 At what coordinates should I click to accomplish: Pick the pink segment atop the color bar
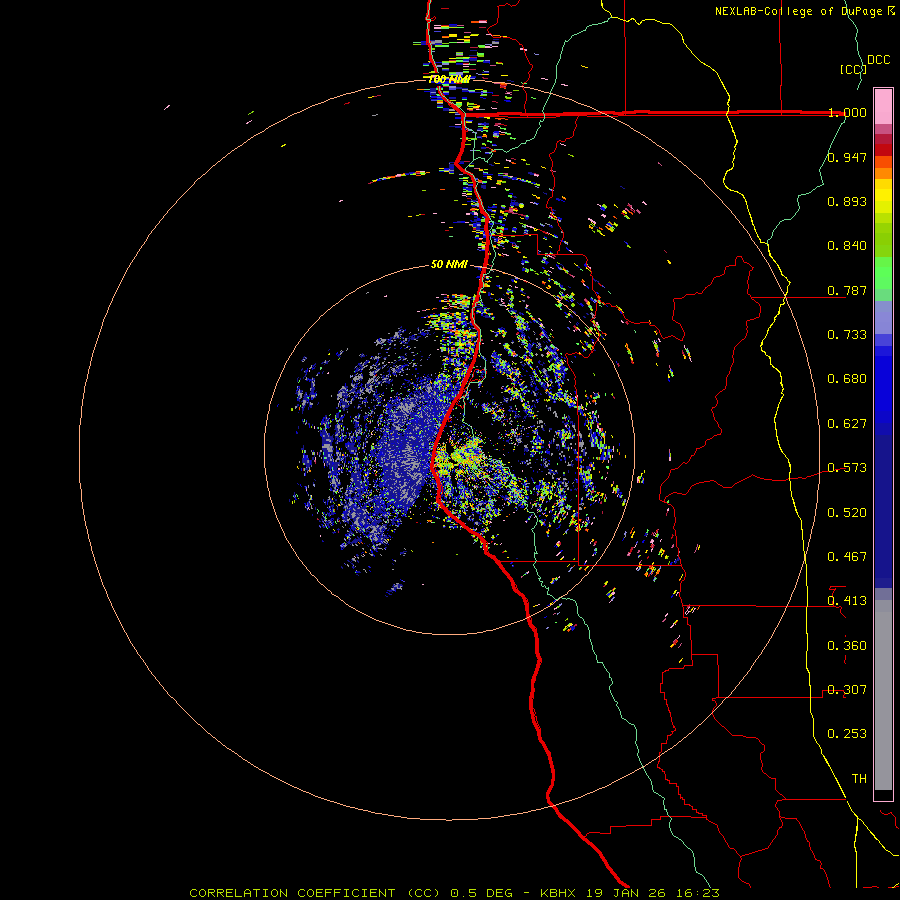tap(883, 107)
